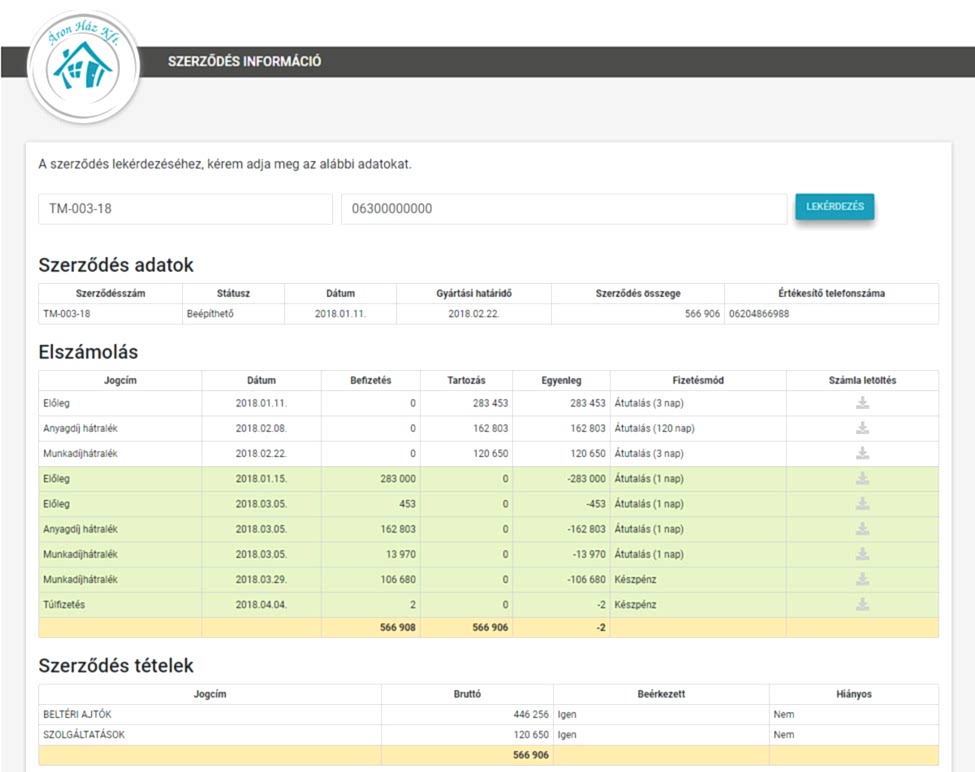Select the SZERZŐDÉS INFORMÁCIÓ header title
The image size is (975, 772).
[x=245, y=62]
